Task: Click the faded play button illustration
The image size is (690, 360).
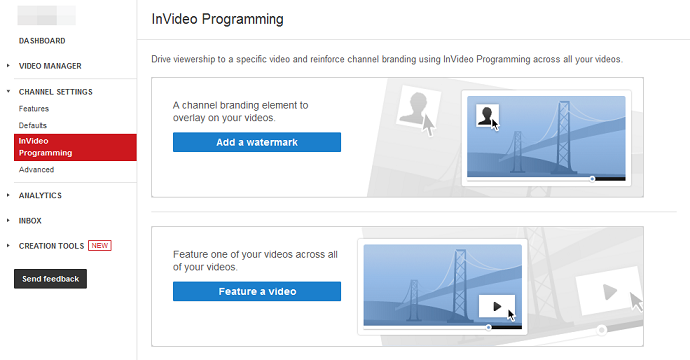Action: tap(609, 291)
